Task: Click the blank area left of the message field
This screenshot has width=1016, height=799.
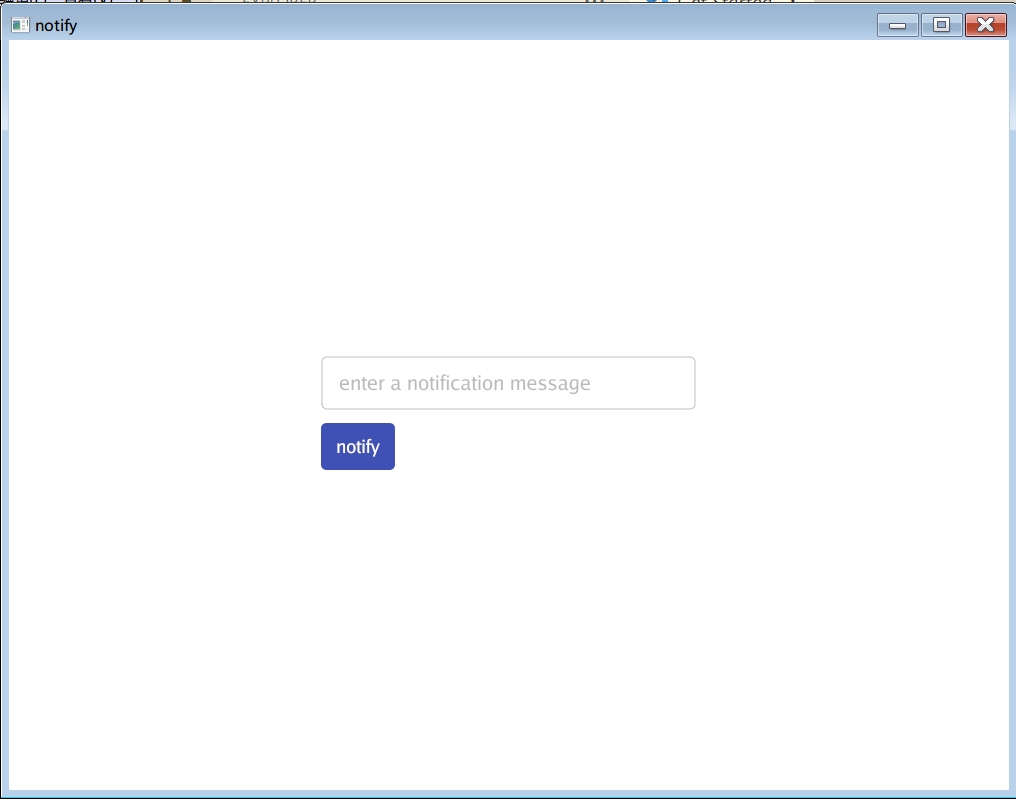Action: click(160, 383)
